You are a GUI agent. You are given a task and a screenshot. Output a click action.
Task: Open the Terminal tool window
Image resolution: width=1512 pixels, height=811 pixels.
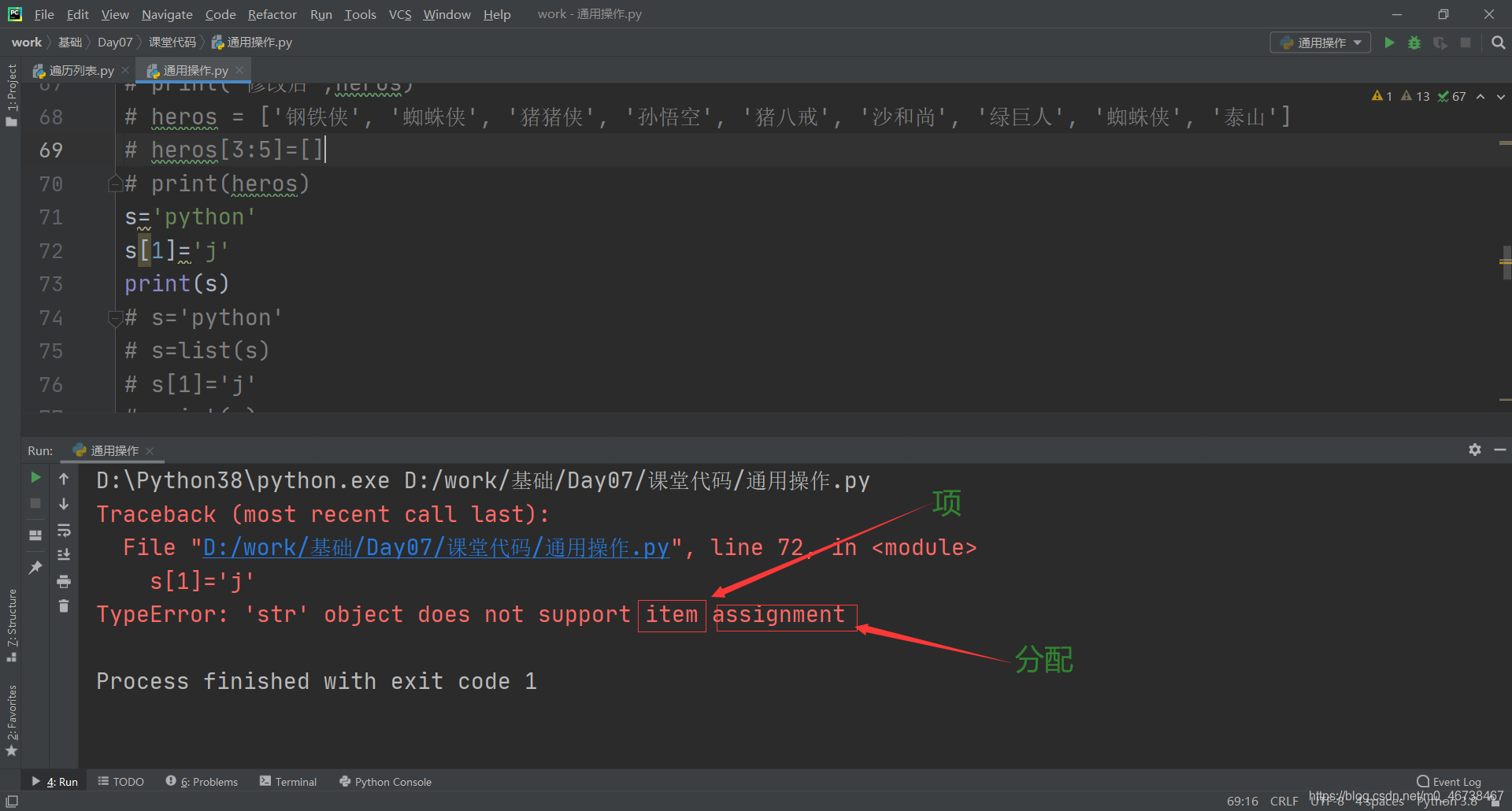288,781
